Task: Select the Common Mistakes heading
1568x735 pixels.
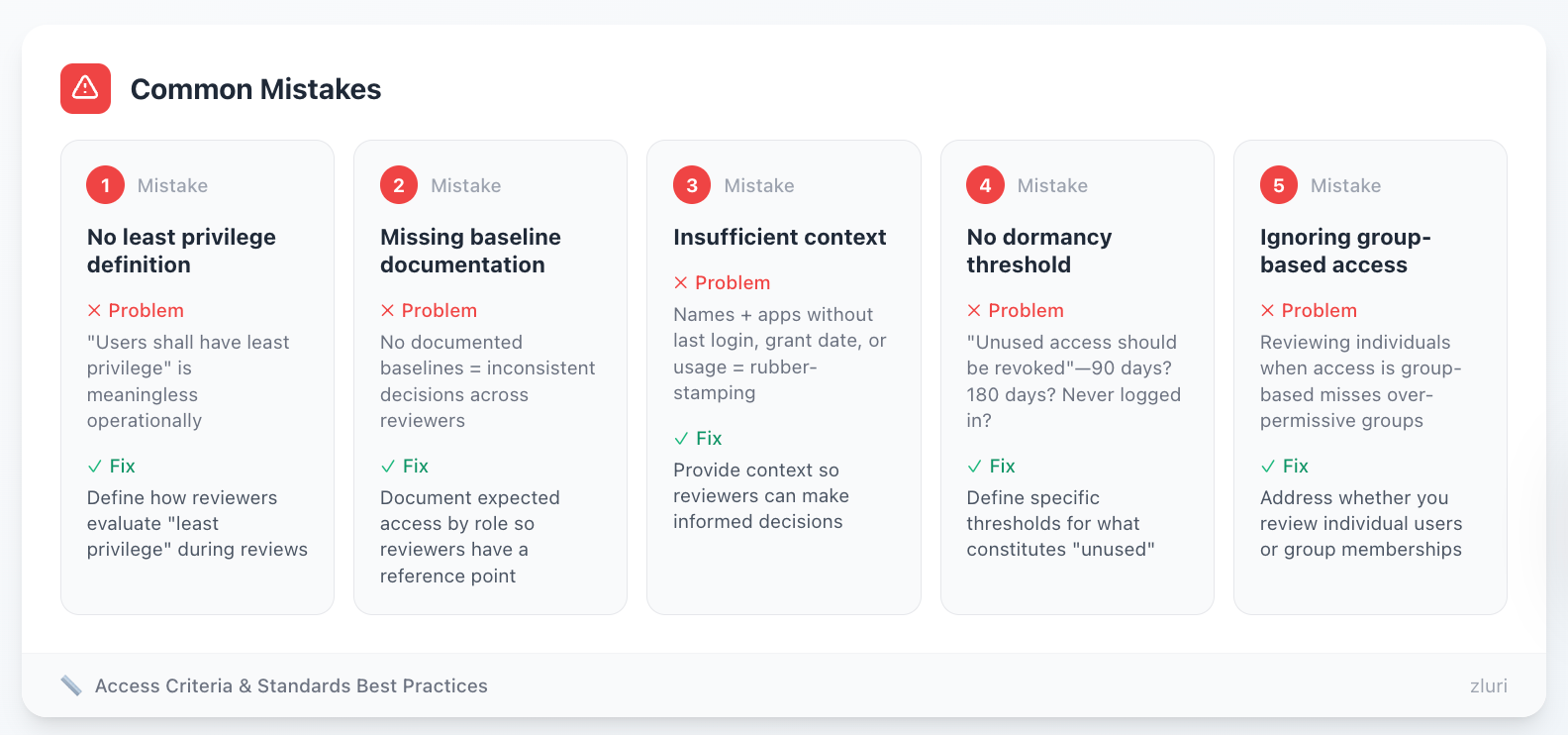Action: click(x=255, y=89)
